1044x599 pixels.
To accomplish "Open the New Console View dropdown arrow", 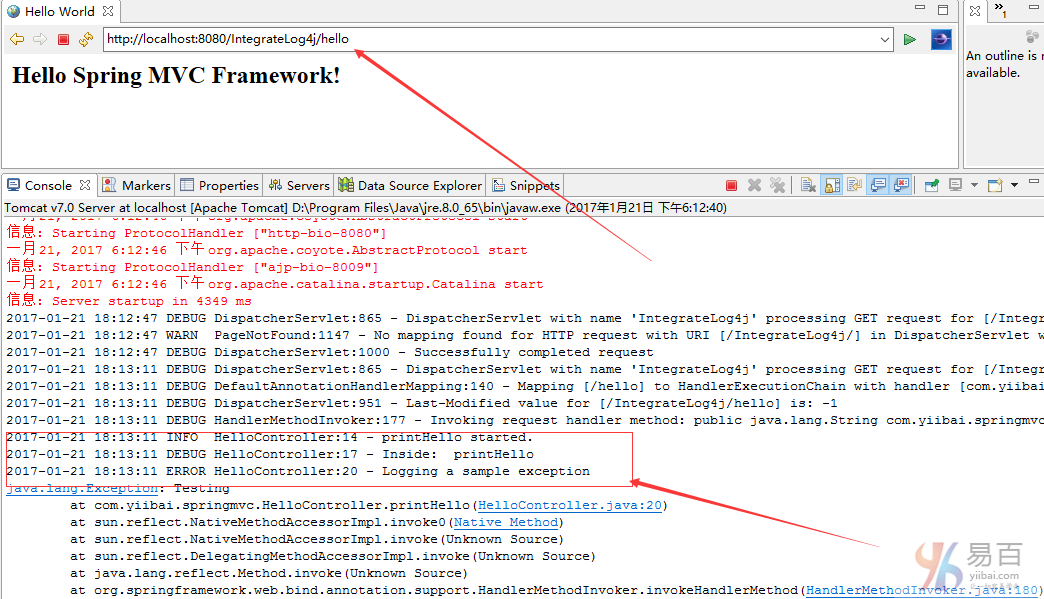I will [x=1014, y=185].
